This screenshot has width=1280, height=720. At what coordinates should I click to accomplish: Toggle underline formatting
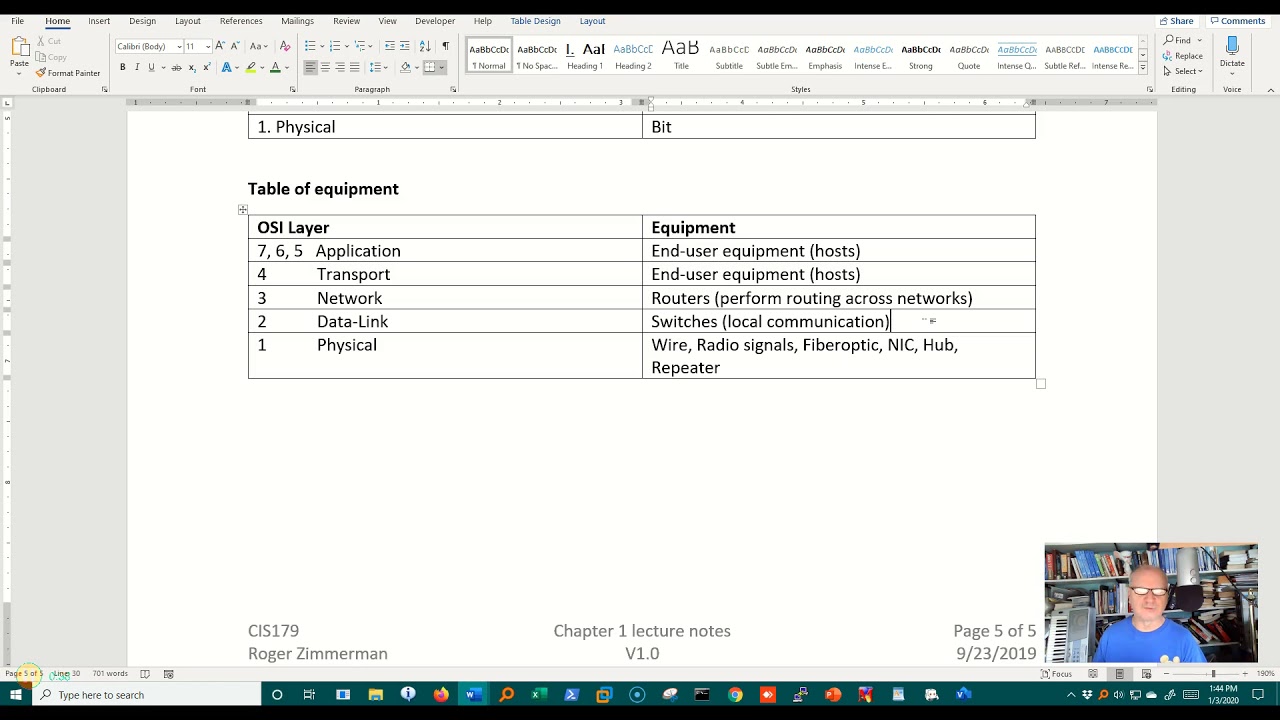pyautogui.click(x=151, y=67)
